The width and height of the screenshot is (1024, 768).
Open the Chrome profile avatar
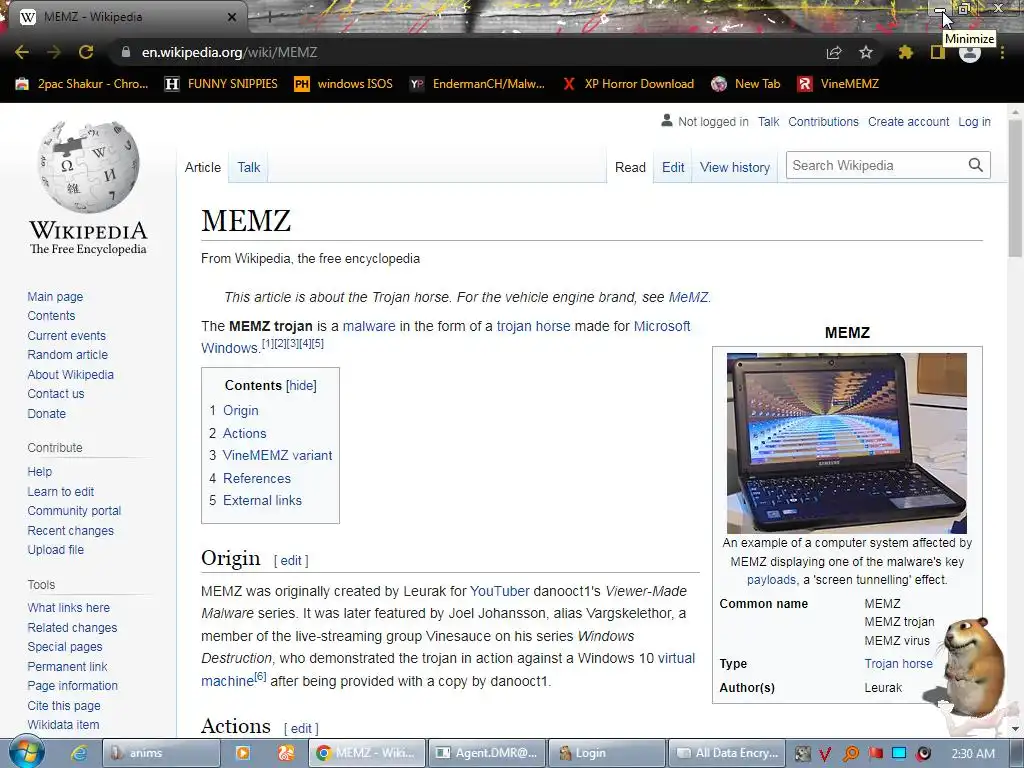970,54
